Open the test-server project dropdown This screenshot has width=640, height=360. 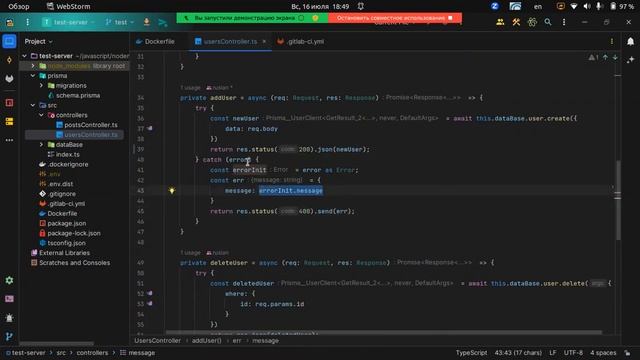pyautogui.click(x=69, y=22)
